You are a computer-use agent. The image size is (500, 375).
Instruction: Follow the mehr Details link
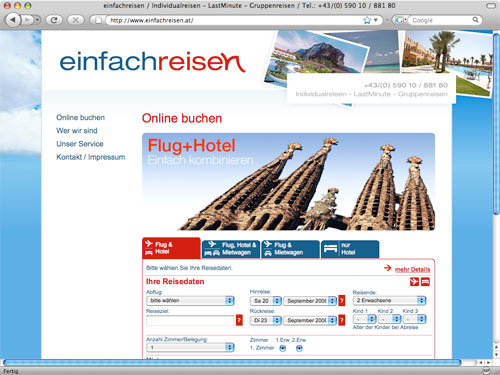(412, 269)
